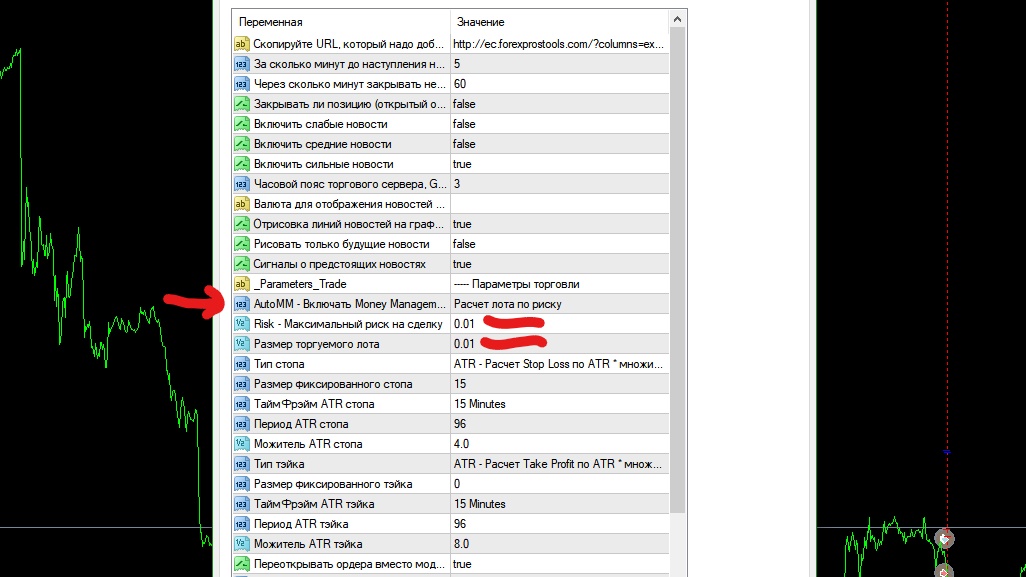Select the 'Переоткрывать ордера вместо мод...' row name

tap(349, 564)
